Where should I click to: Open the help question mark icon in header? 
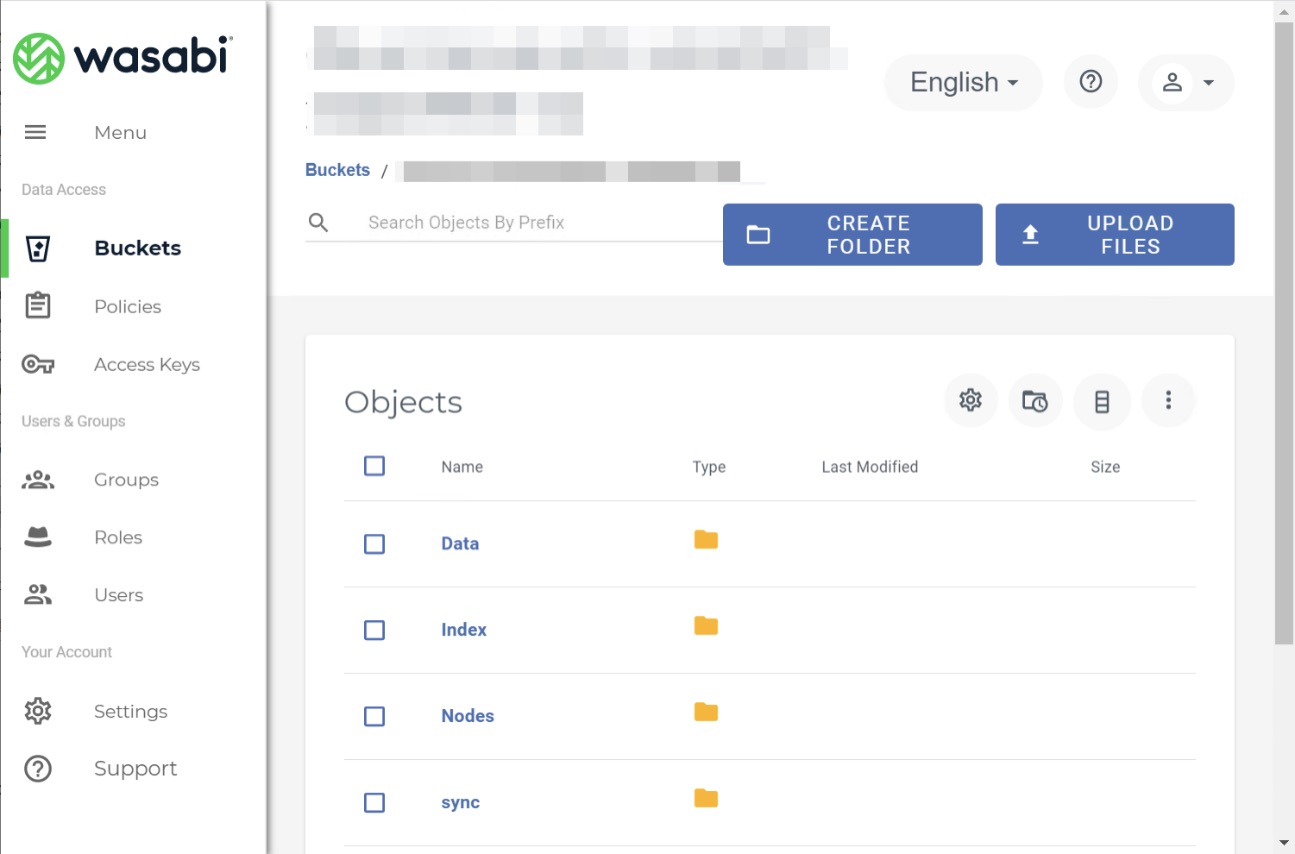[x=1090, y=82]
